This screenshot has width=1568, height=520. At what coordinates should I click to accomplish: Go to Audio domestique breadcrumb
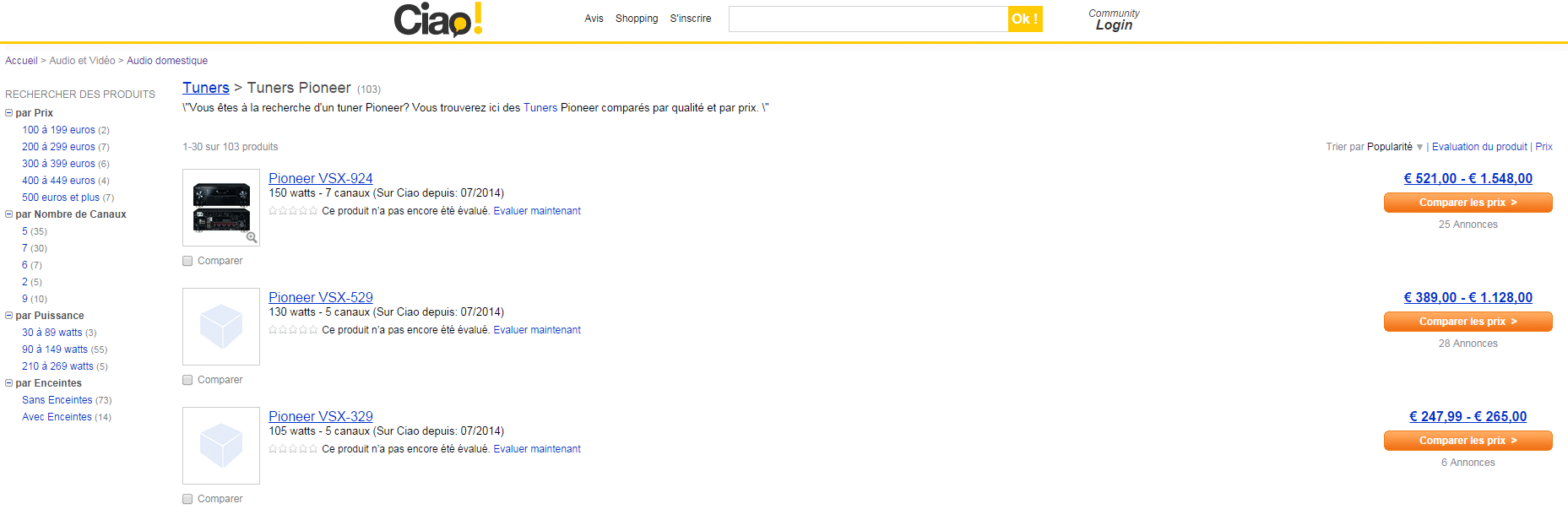click(x=167, y=61)
